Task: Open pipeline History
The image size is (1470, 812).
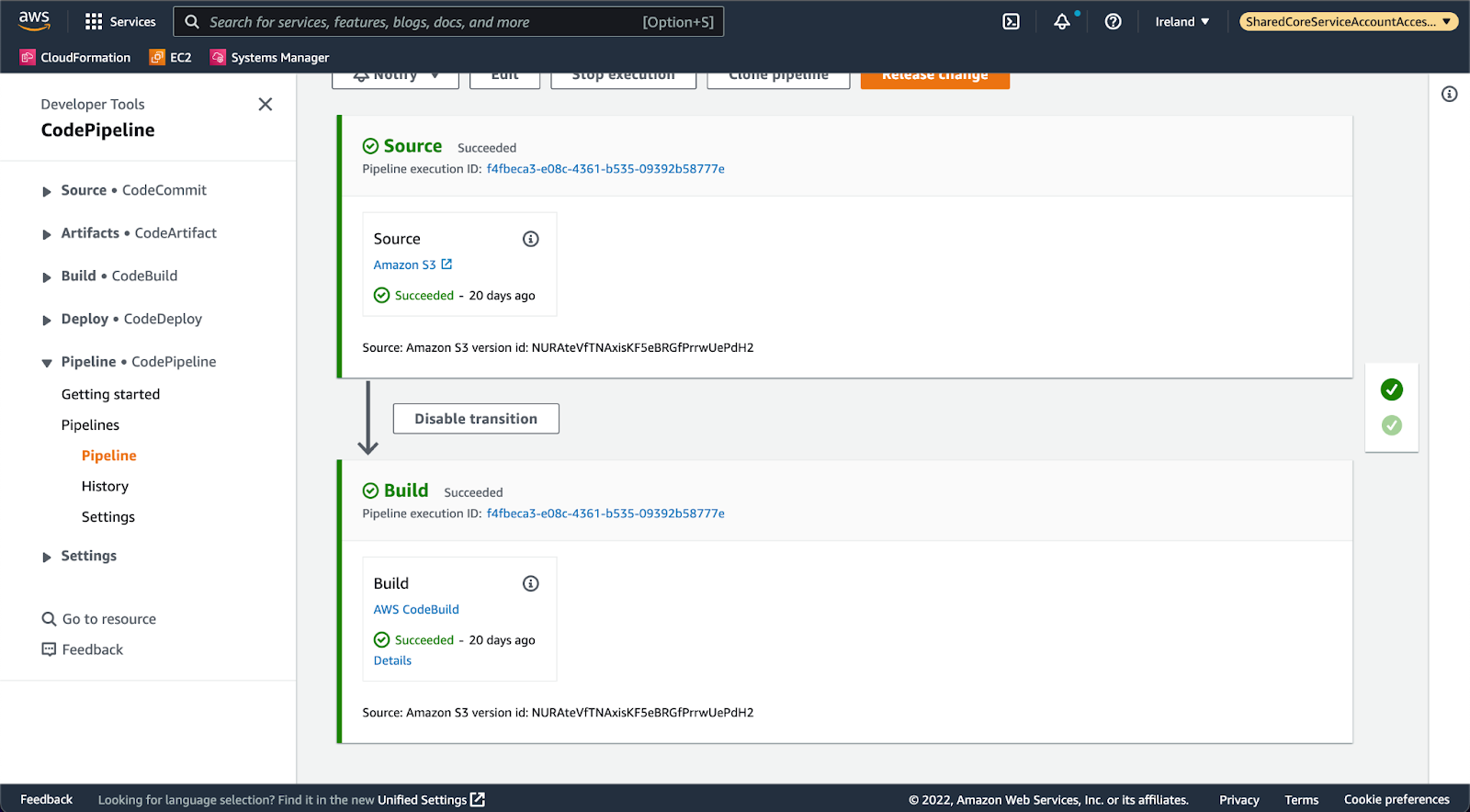Action: click(105, 486)
